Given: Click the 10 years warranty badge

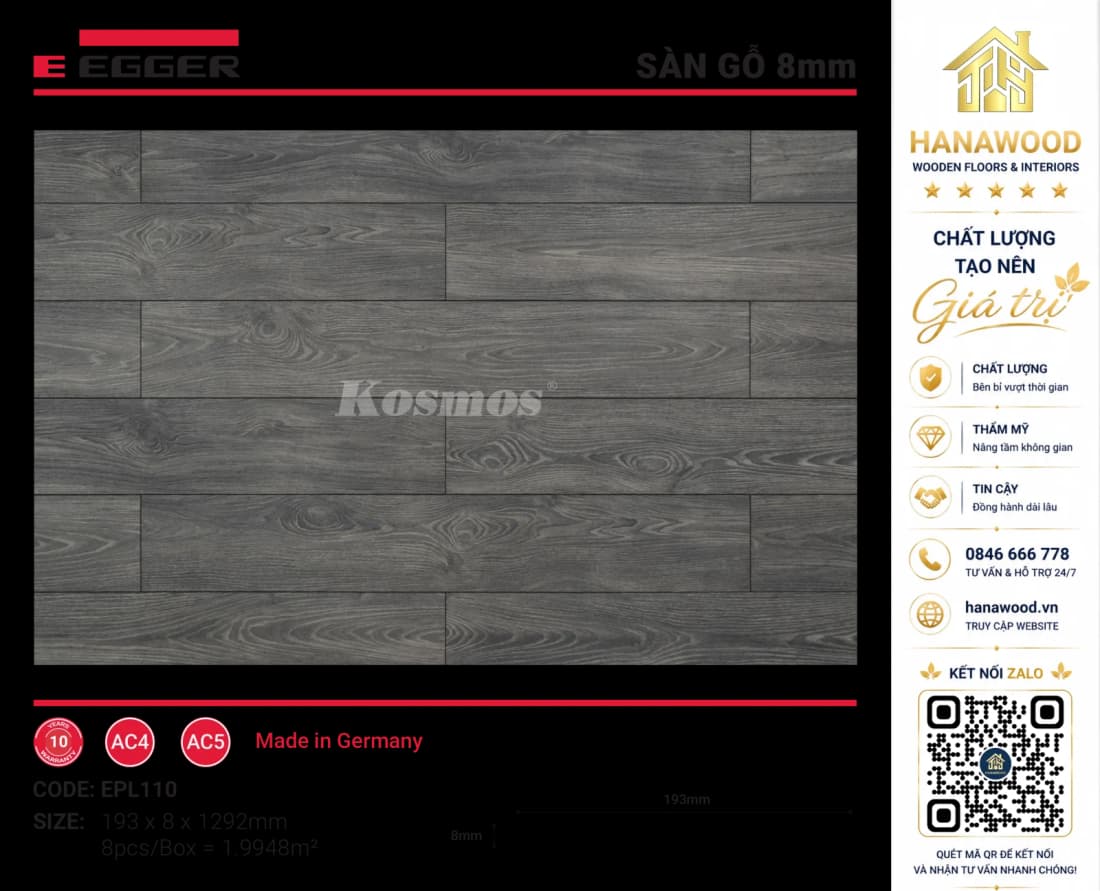Looking at the screenshot, I should click(x=58, y=742).
